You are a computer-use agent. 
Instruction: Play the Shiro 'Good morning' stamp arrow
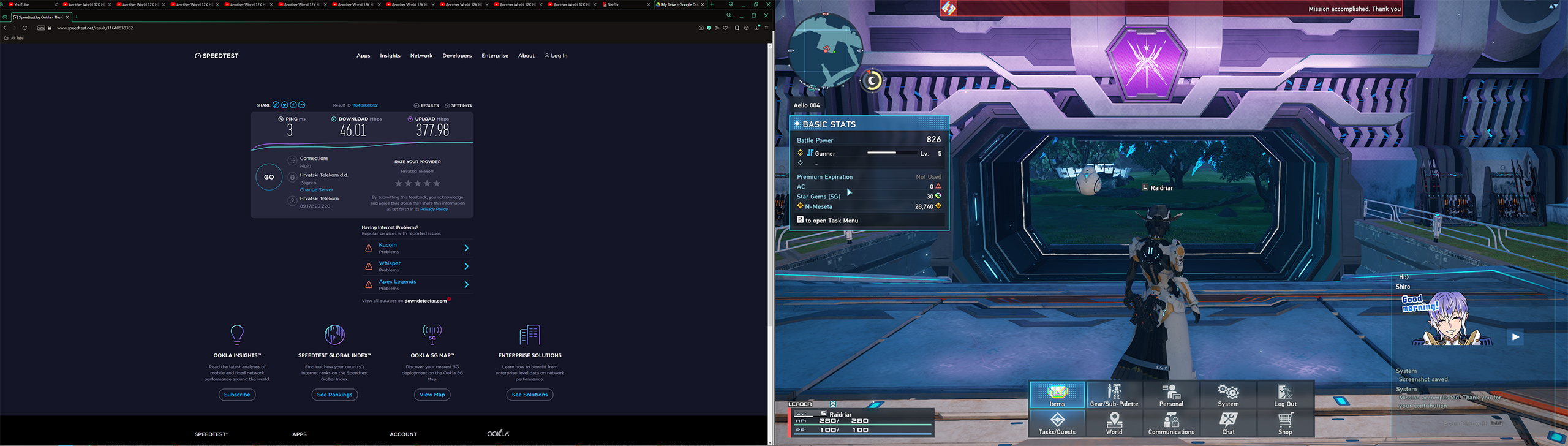click(x=1515, y=337)
